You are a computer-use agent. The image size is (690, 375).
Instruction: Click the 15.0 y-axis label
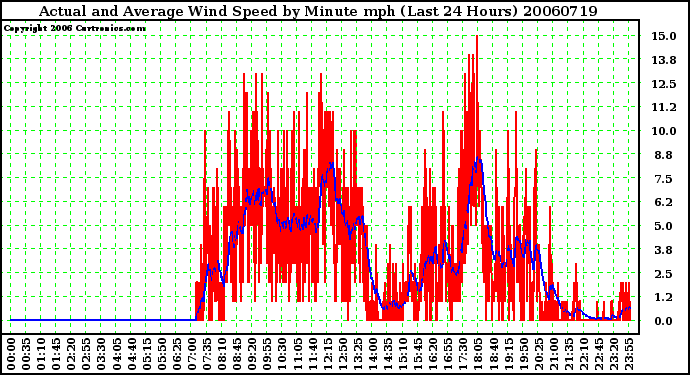click(x=664, y=36)
